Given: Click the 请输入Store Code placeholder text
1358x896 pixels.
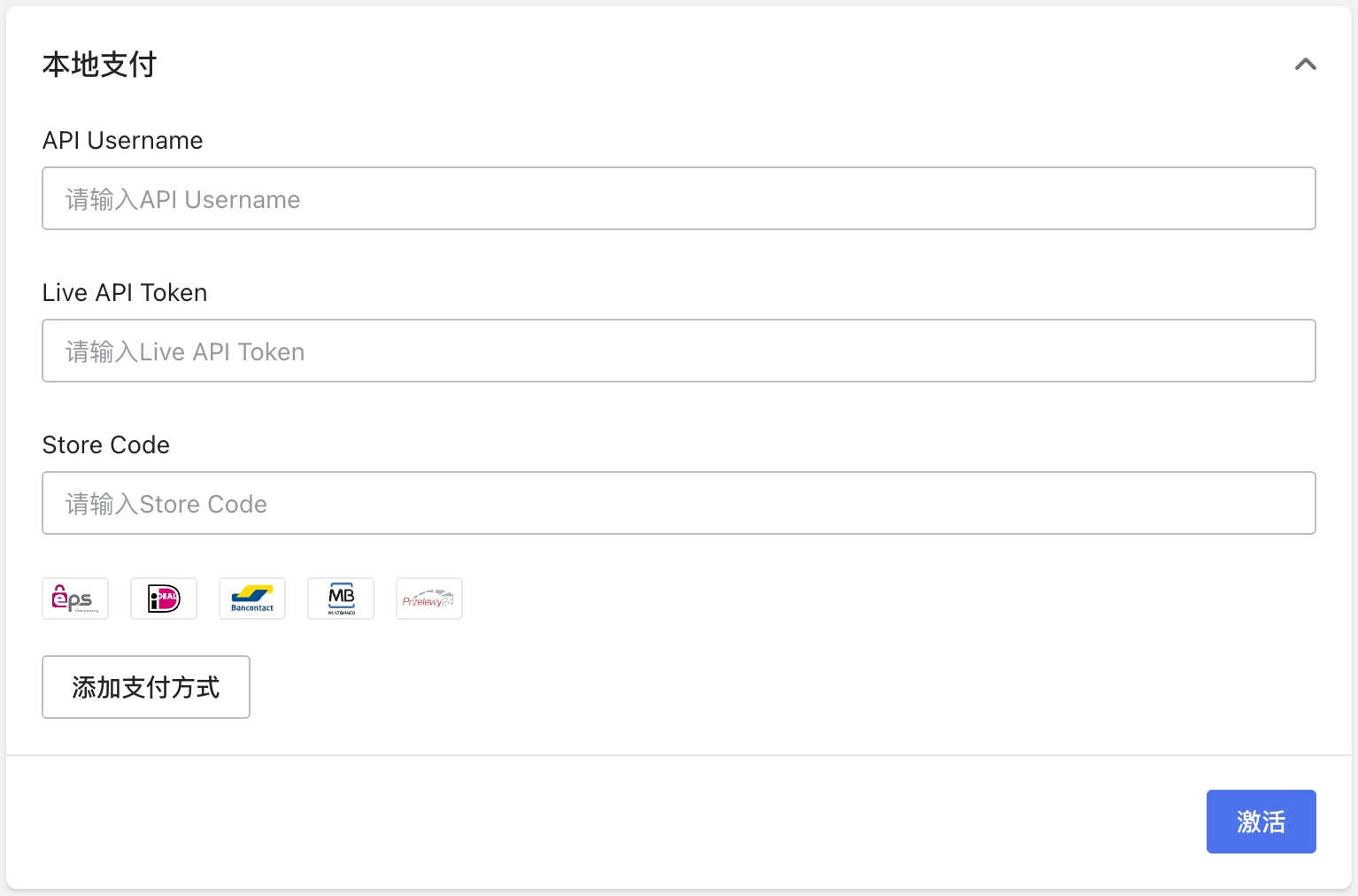Looking at the screenshot, I should tap(166, 505).
